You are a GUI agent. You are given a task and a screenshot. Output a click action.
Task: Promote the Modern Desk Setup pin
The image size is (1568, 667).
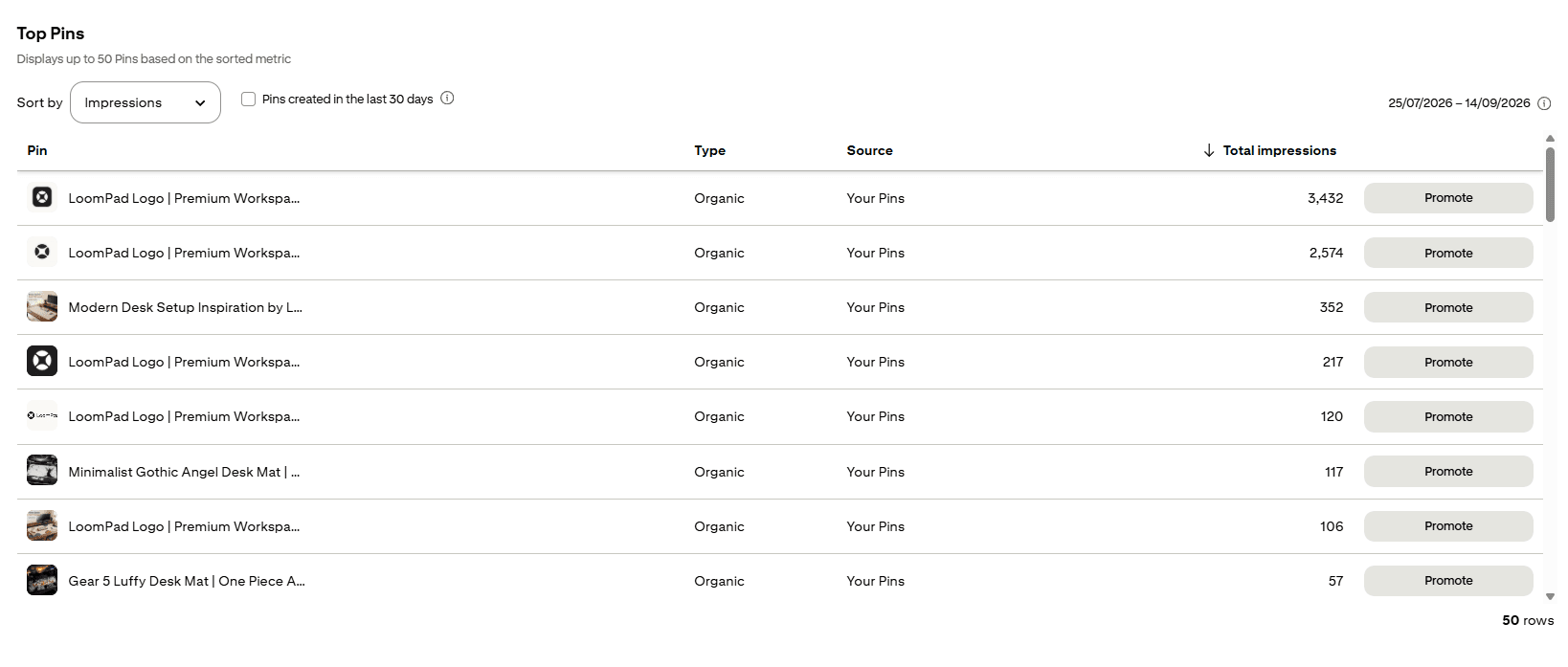(x=1448, y=307)
